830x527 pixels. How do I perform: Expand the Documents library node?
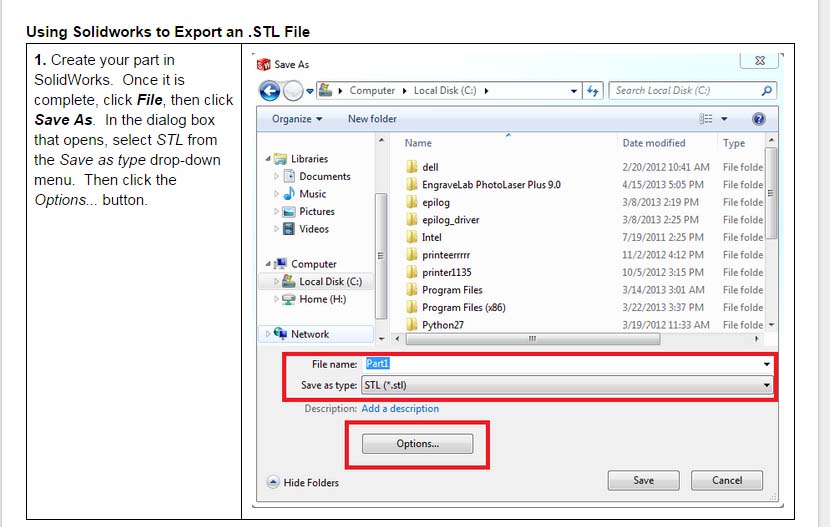coord(276,176)
